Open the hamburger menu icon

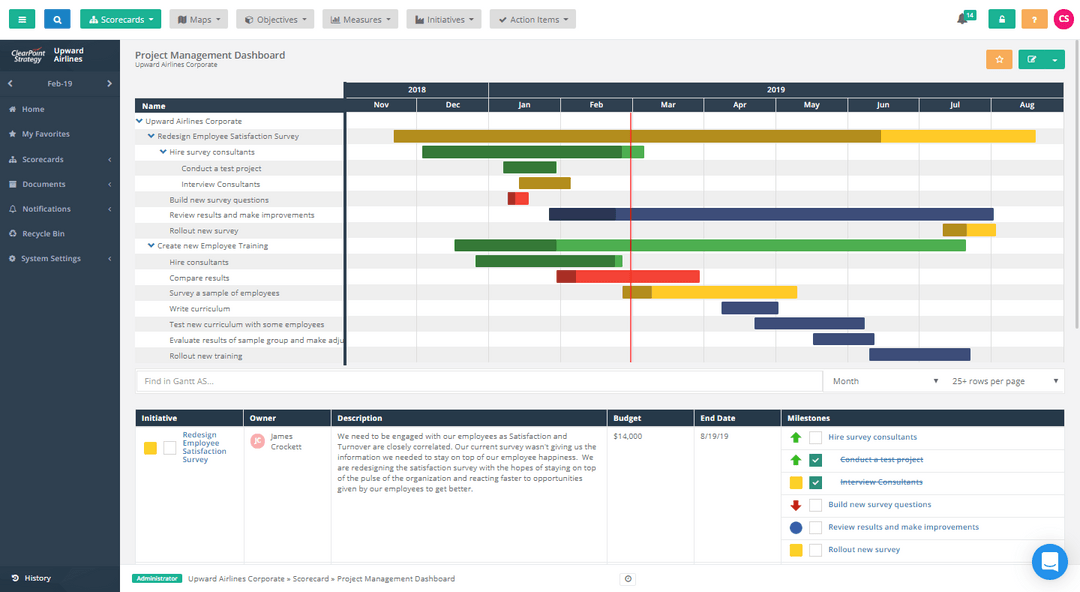(21, 19)
